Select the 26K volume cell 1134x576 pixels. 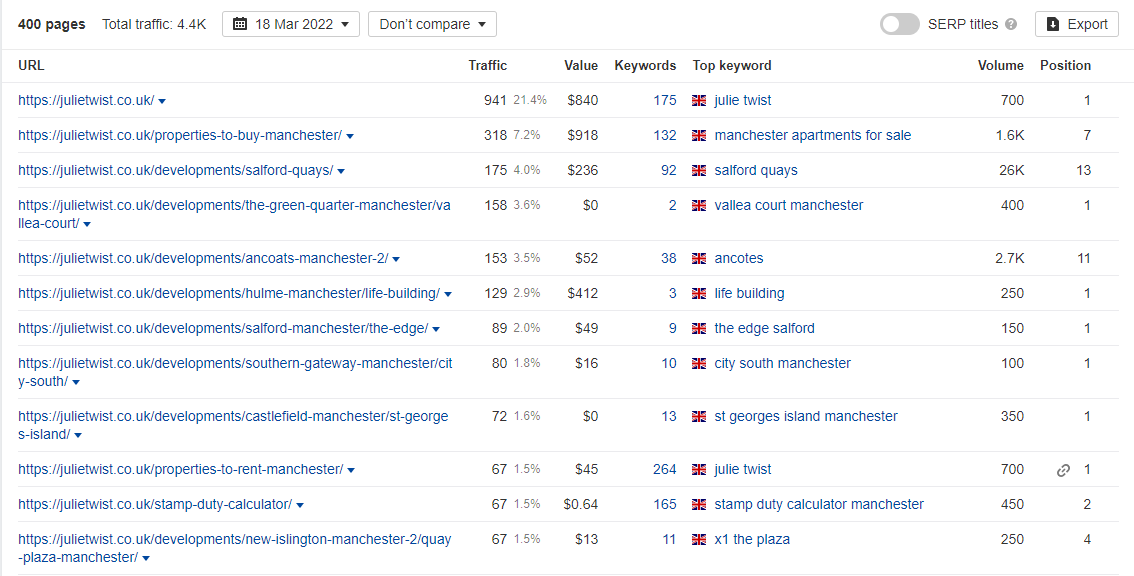pos(1010,171)
